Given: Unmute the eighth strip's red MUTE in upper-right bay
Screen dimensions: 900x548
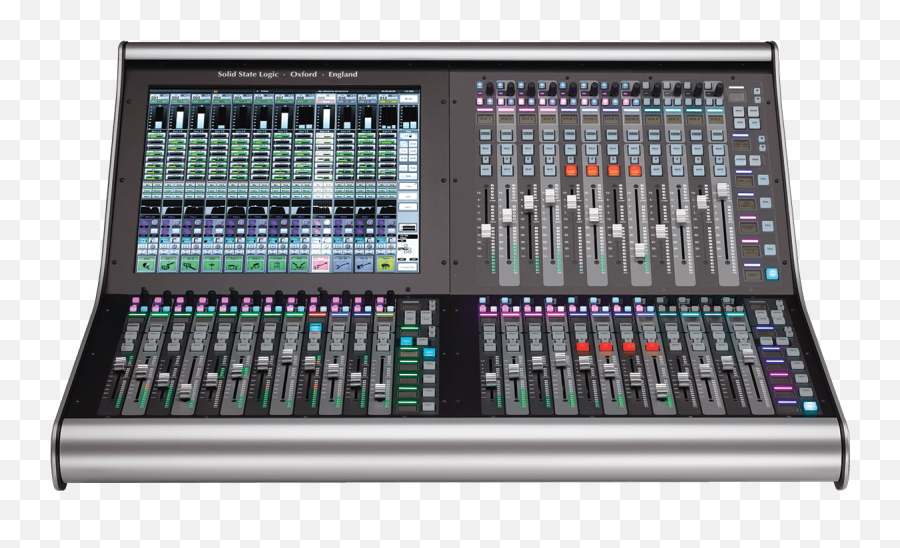Looking at the screenshot, I should (635, 170).
